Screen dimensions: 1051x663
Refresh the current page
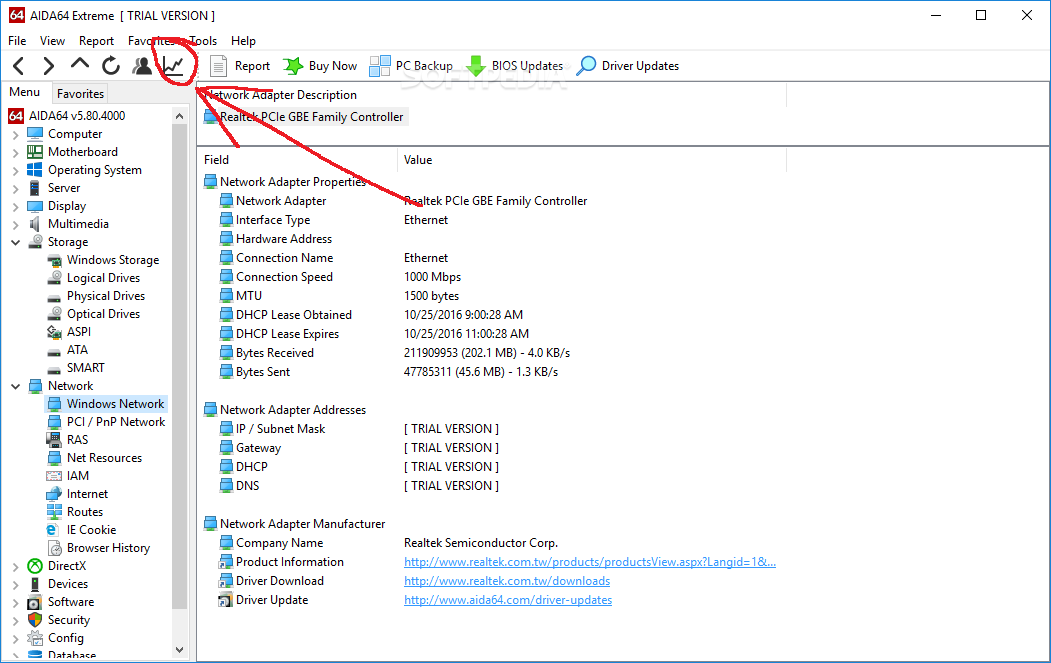[x=111, y=66]
